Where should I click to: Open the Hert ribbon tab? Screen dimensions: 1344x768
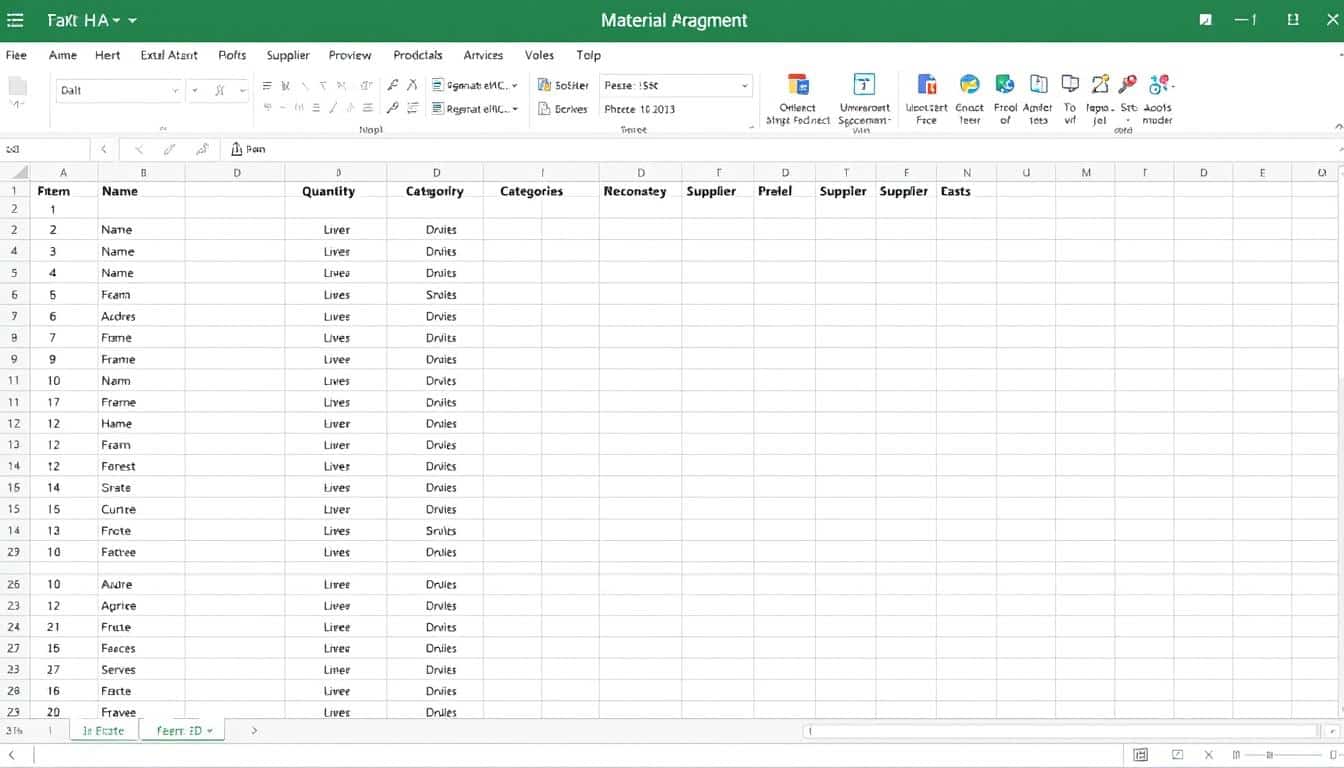[x=107, y=55]
